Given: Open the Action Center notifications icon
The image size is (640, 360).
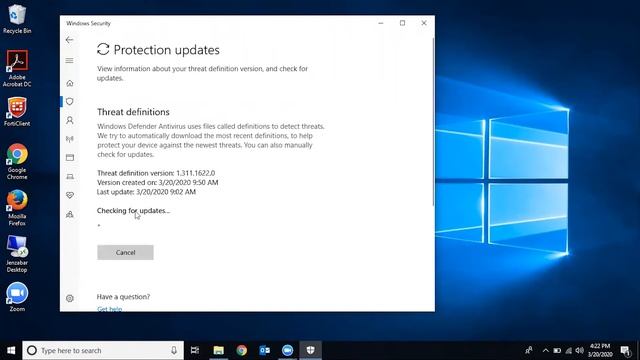Looking at the screenshot, I should (625, 350).
